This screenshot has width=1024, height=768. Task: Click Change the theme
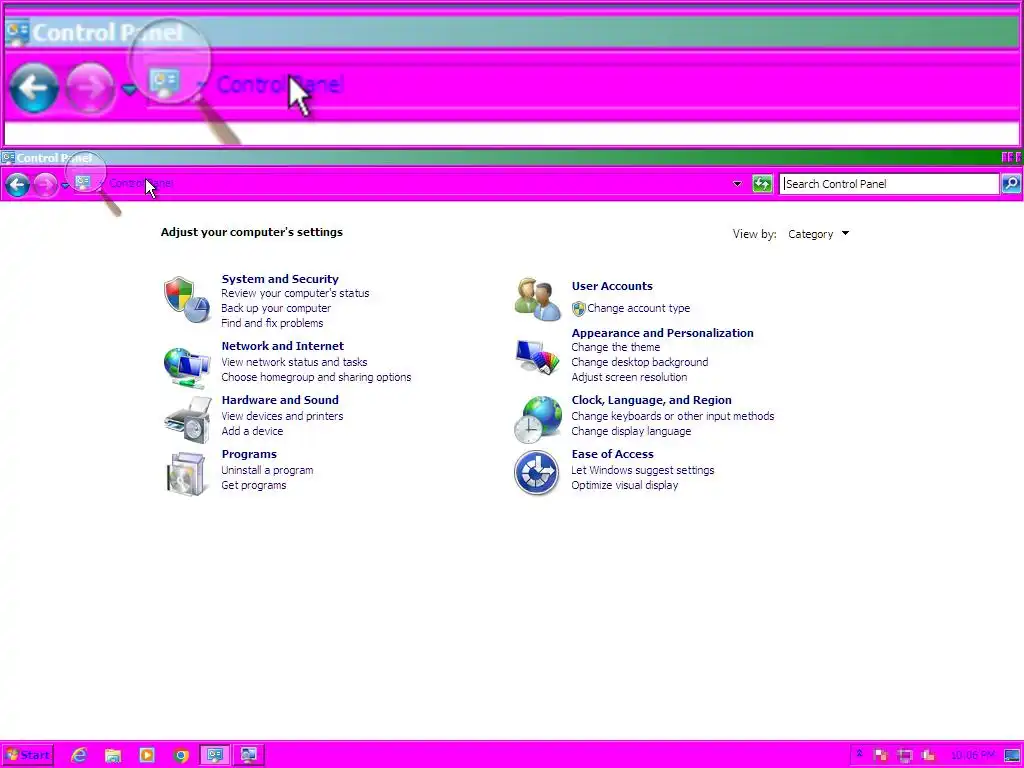(615, 347)
